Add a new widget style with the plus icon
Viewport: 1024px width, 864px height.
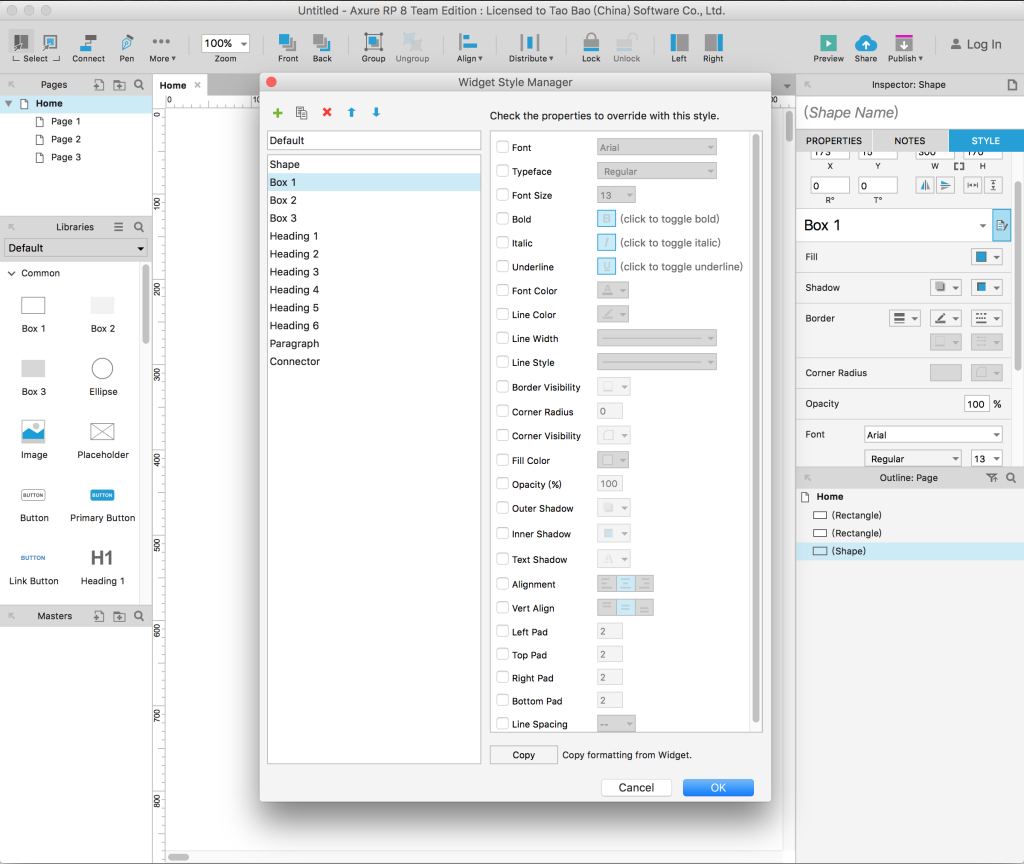278,112
